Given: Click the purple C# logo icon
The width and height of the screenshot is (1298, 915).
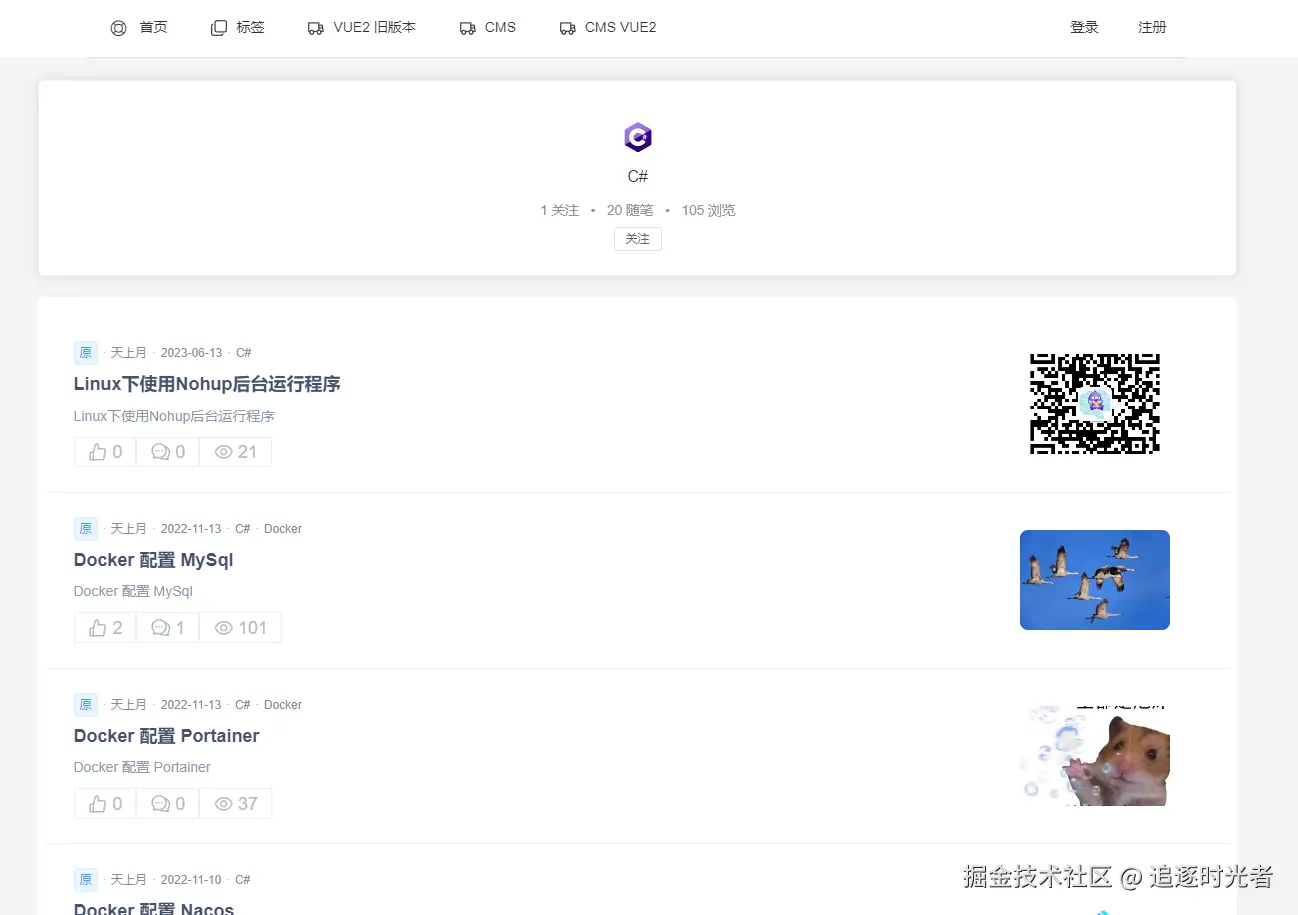Looking at the screenshot, I should tap(638, 137).
